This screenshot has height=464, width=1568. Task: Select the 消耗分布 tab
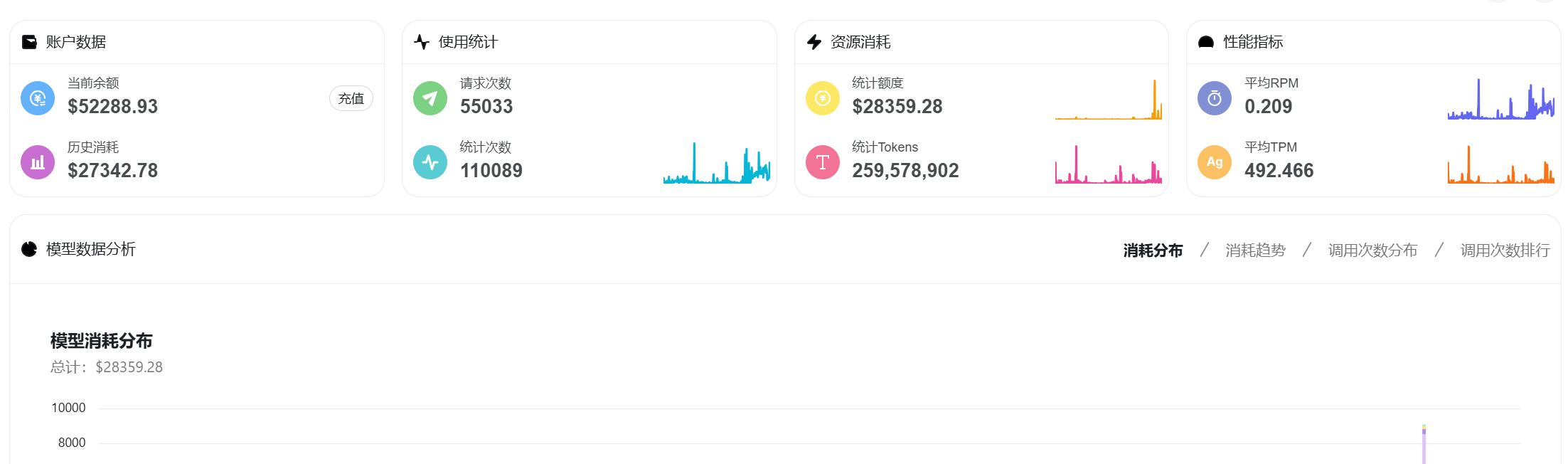(1153, 251)
